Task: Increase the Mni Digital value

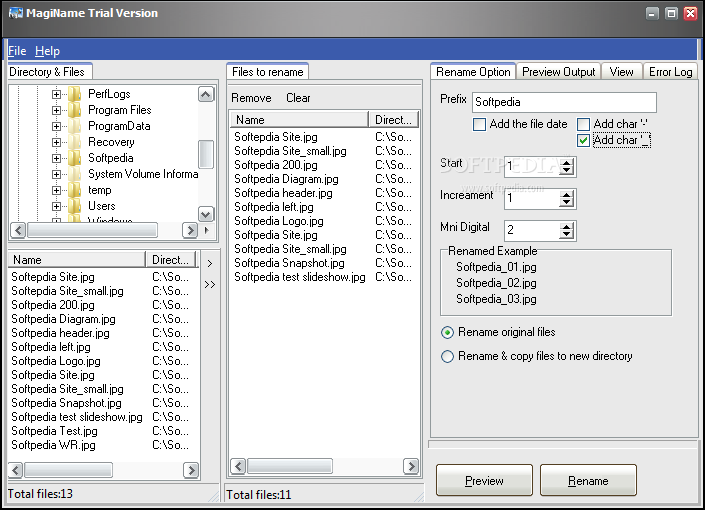Action: click(x=567, y=226)
